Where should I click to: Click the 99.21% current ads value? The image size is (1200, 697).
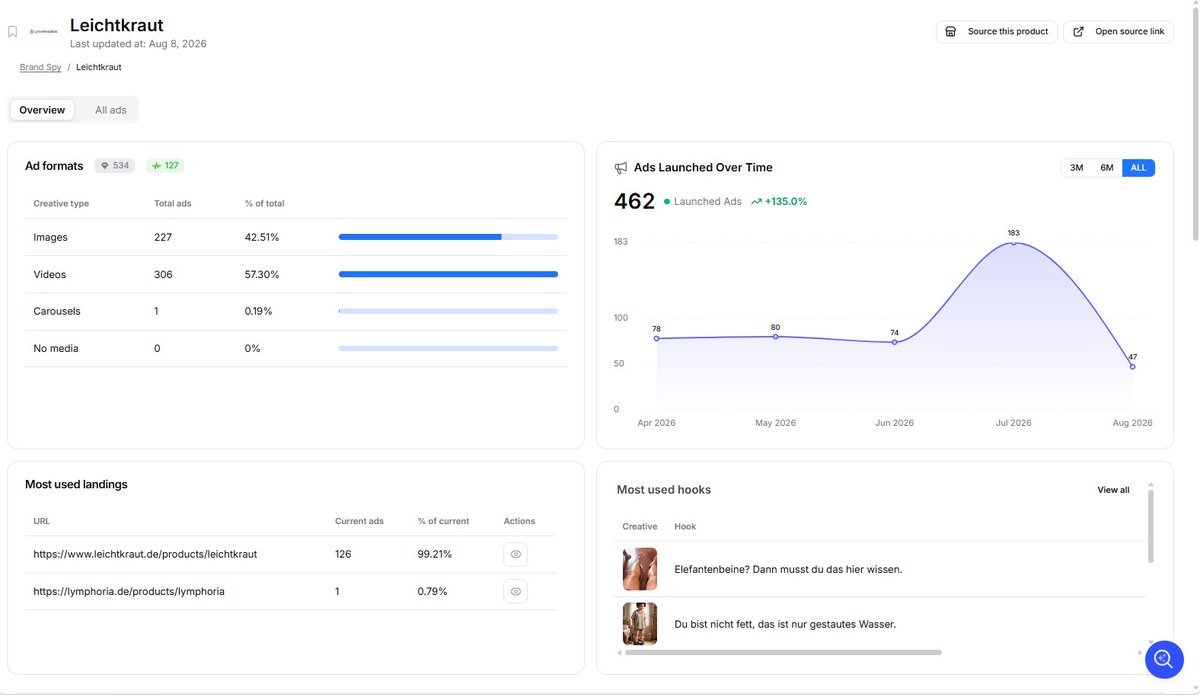[435, 554]
